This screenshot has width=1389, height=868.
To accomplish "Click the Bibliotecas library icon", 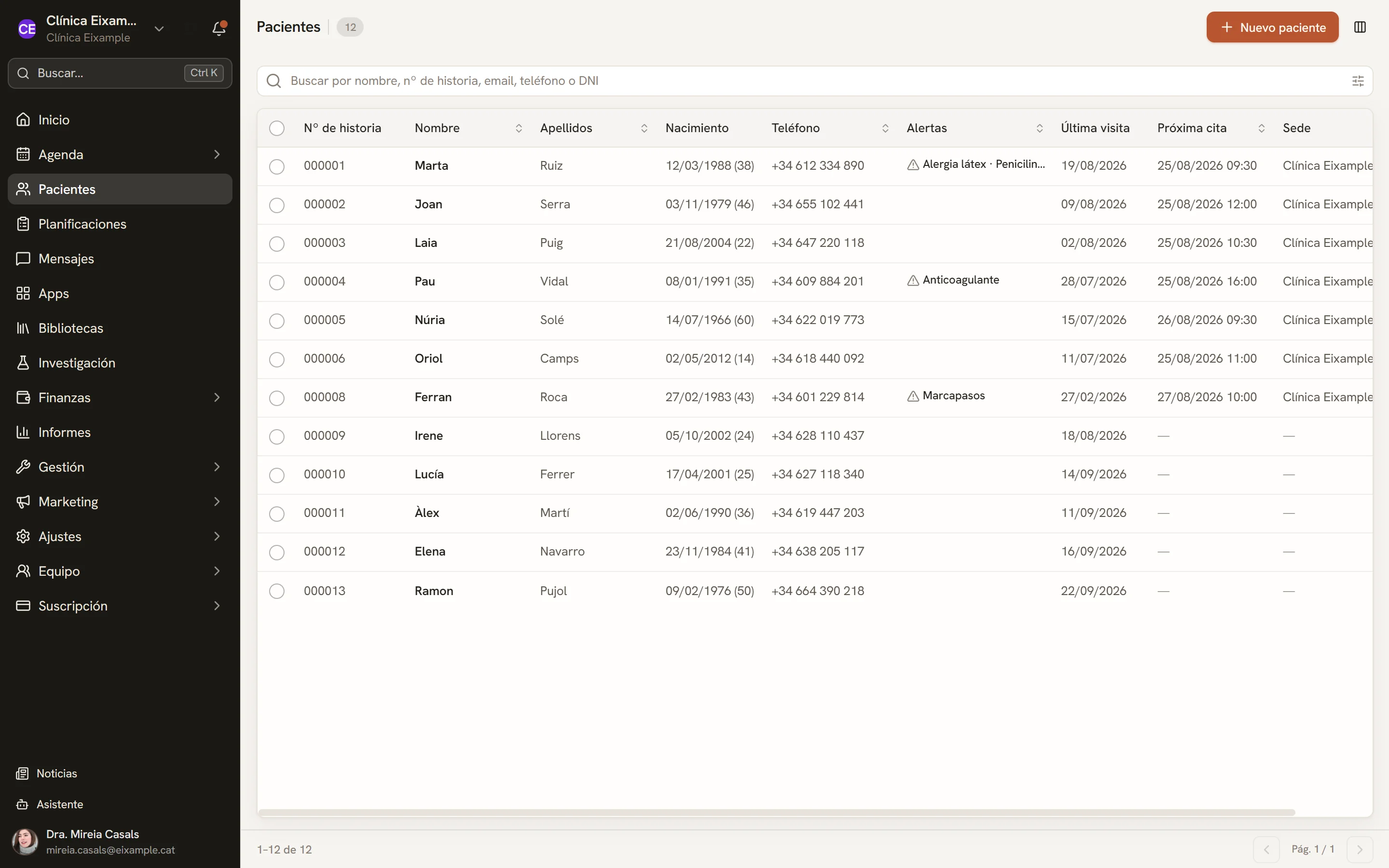I will coord(23,328).
